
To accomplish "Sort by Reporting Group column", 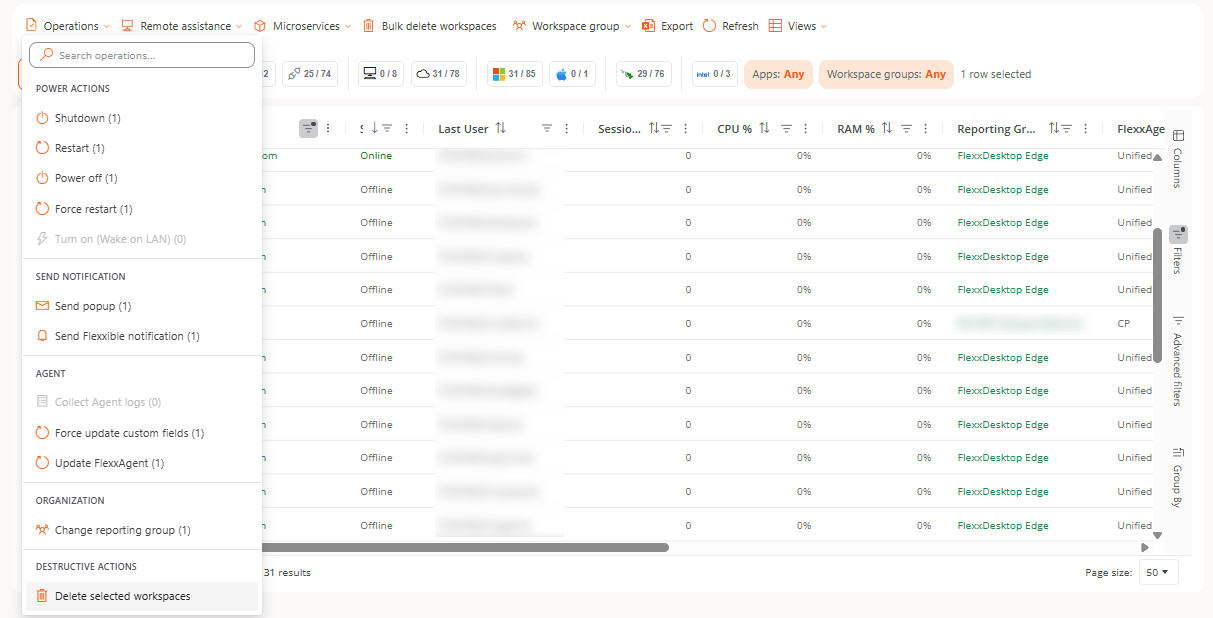I will point(1054,129).
